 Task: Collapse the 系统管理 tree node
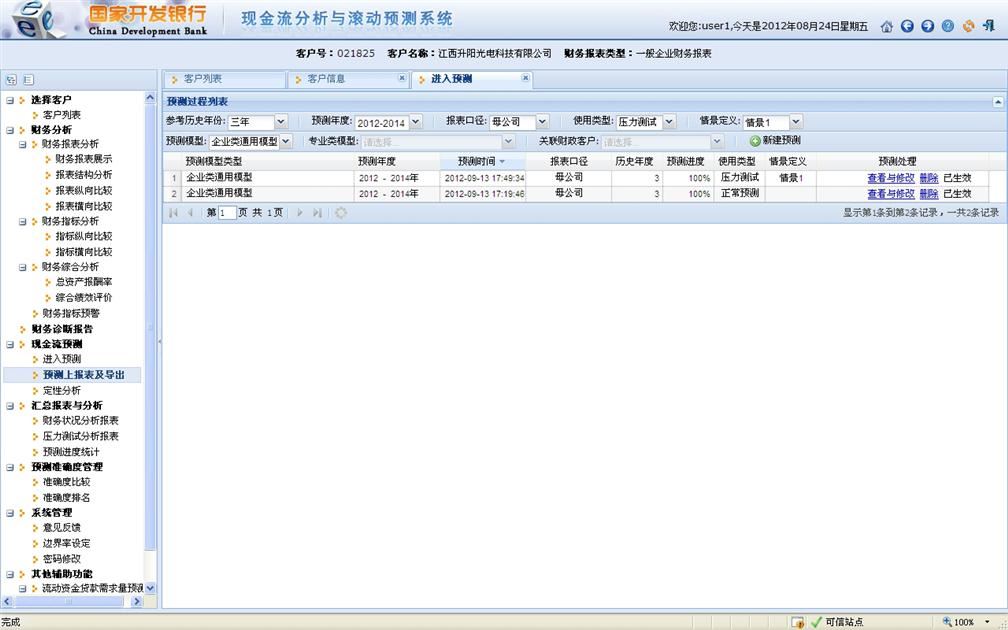click(x=10, y=513)
